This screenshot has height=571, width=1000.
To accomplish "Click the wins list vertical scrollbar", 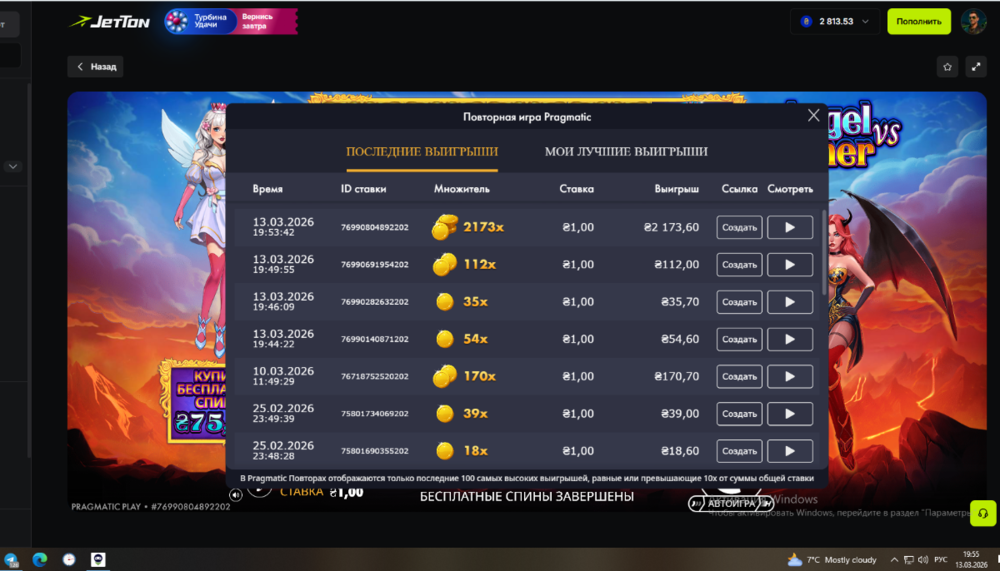I will 824,250.
